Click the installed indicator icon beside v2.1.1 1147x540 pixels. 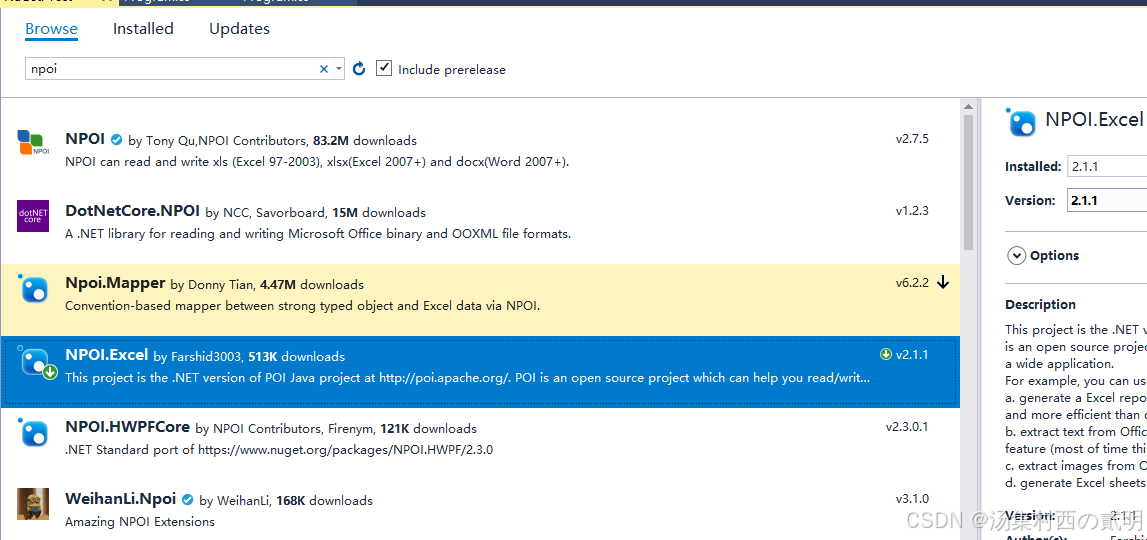(886, 354)
